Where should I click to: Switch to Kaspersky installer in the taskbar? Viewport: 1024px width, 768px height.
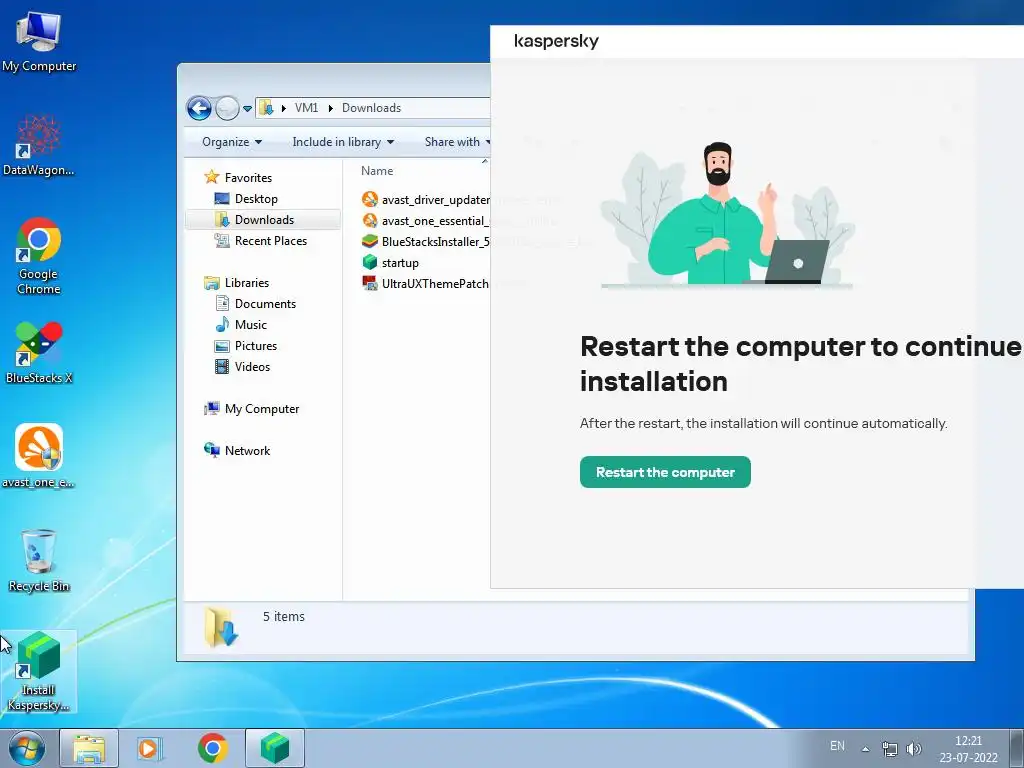coord(275,748)
